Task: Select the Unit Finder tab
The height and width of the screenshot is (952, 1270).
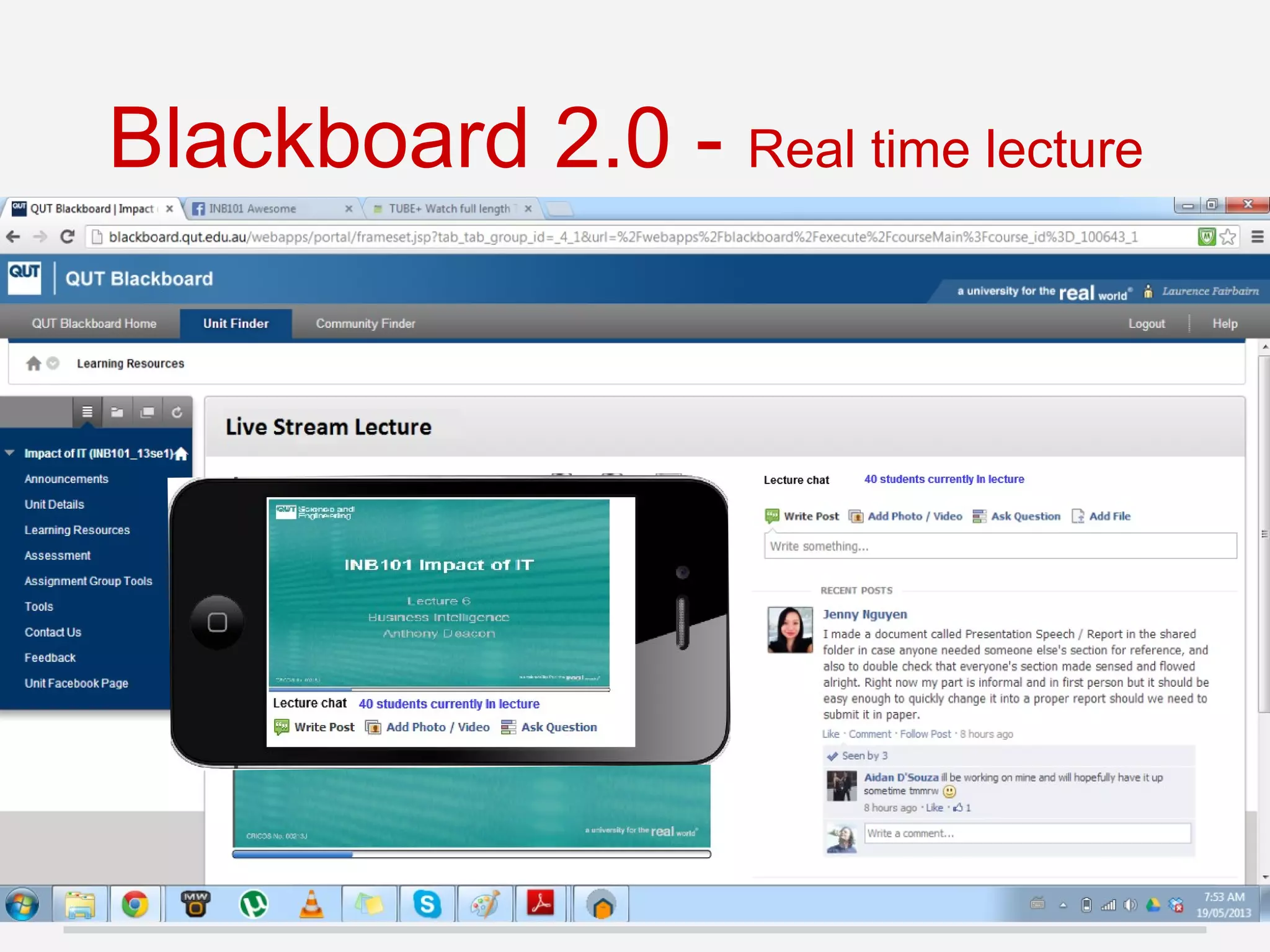Action: pyautogui.click(x=236, y=324)
